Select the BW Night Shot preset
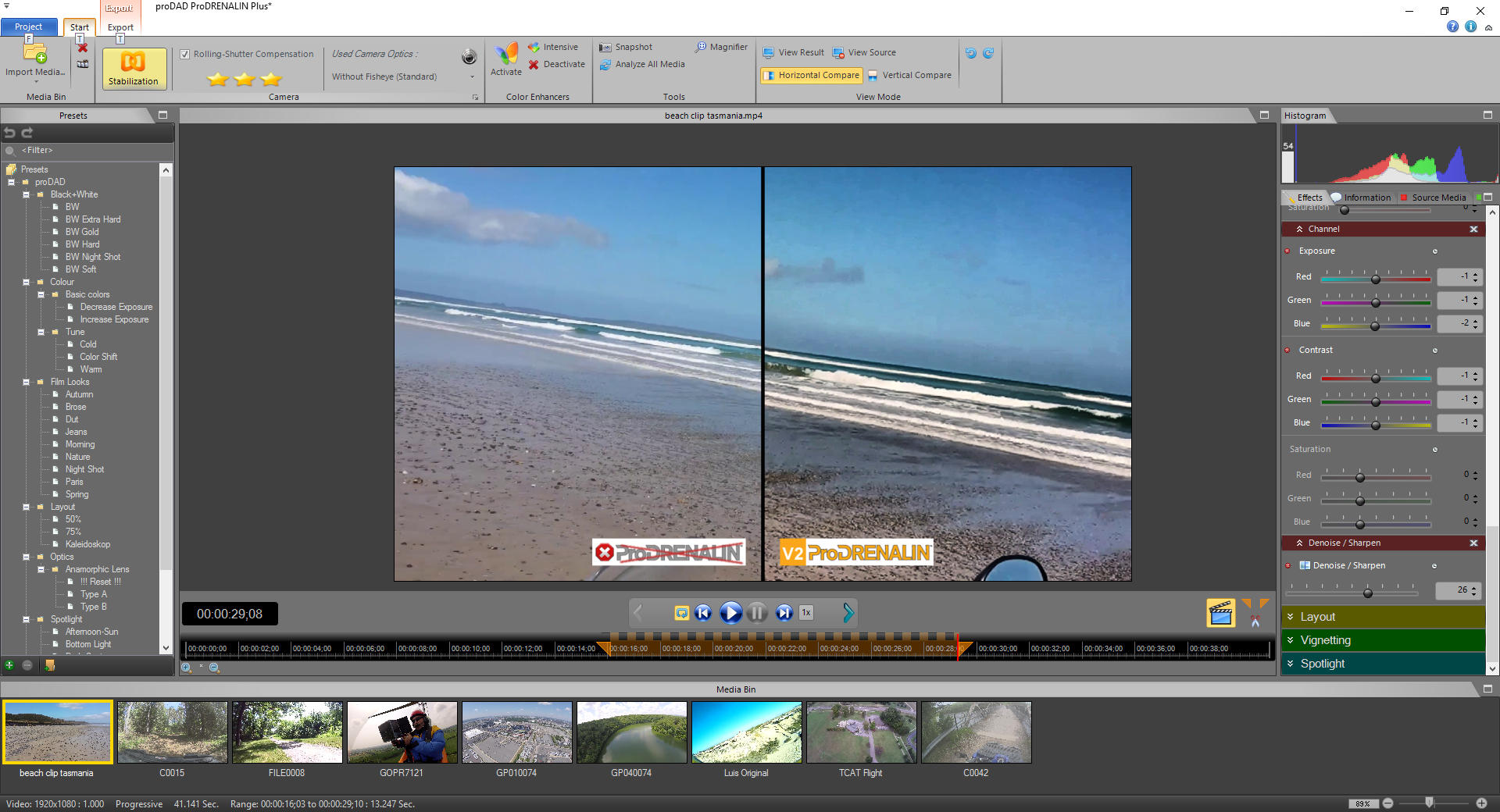1500x812 pixels. [93, 257]
